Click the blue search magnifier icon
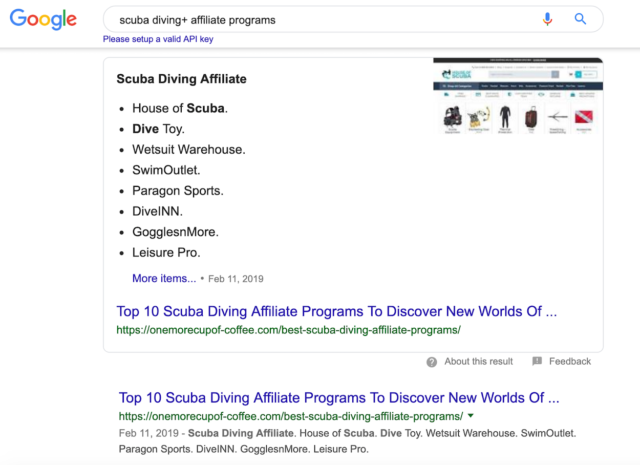640x465 pixels. tap(580, 19)
